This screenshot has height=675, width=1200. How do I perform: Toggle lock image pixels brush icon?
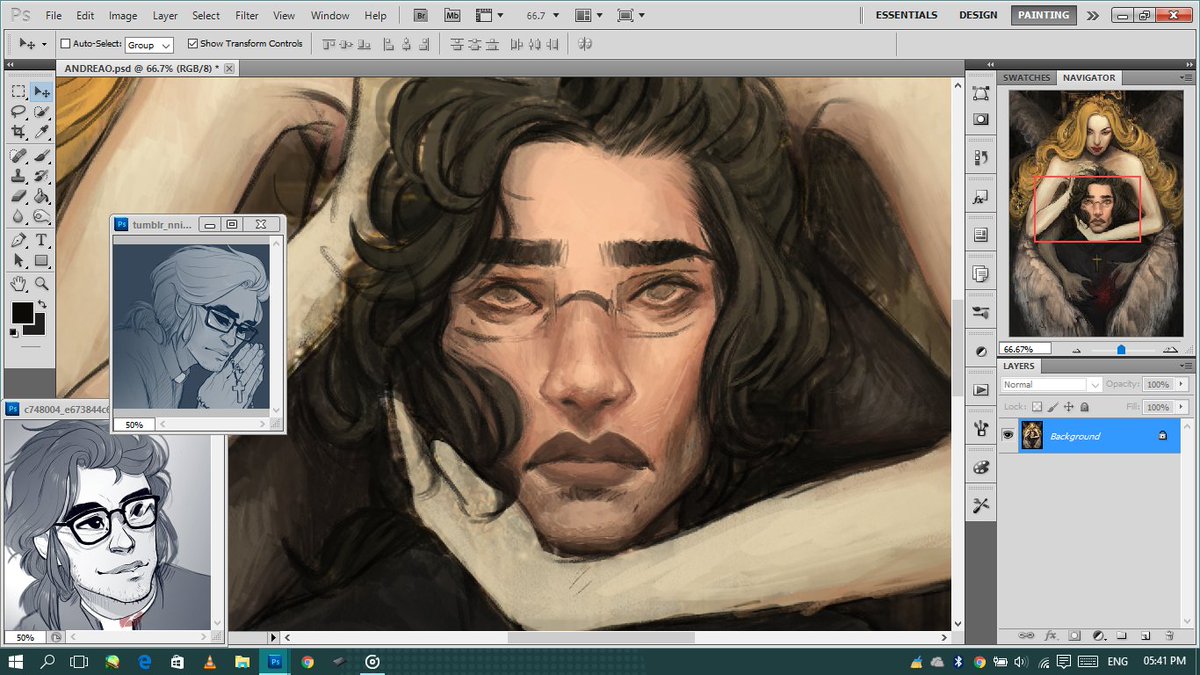(1052, 407)
